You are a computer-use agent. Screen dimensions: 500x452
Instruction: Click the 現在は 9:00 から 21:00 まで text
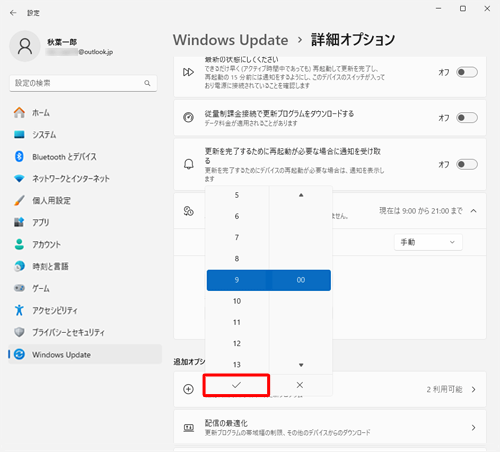click(421, 211)
